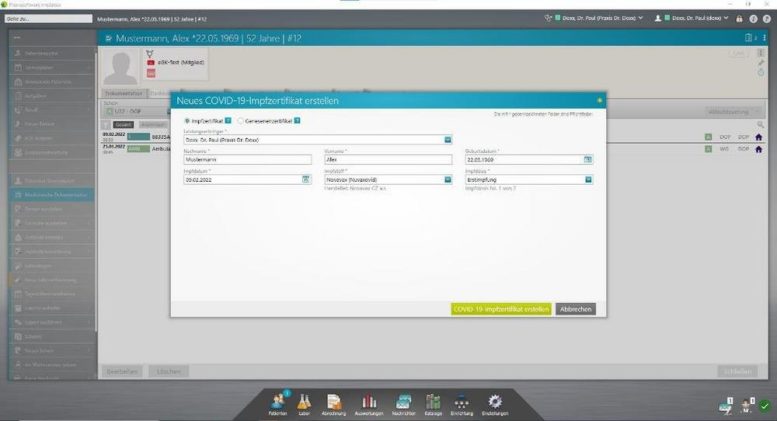Viewport: 777px width, 421px height.
Task: Open the Labor module in the dock
Action: pyautogui.click(x=302, y=398)
